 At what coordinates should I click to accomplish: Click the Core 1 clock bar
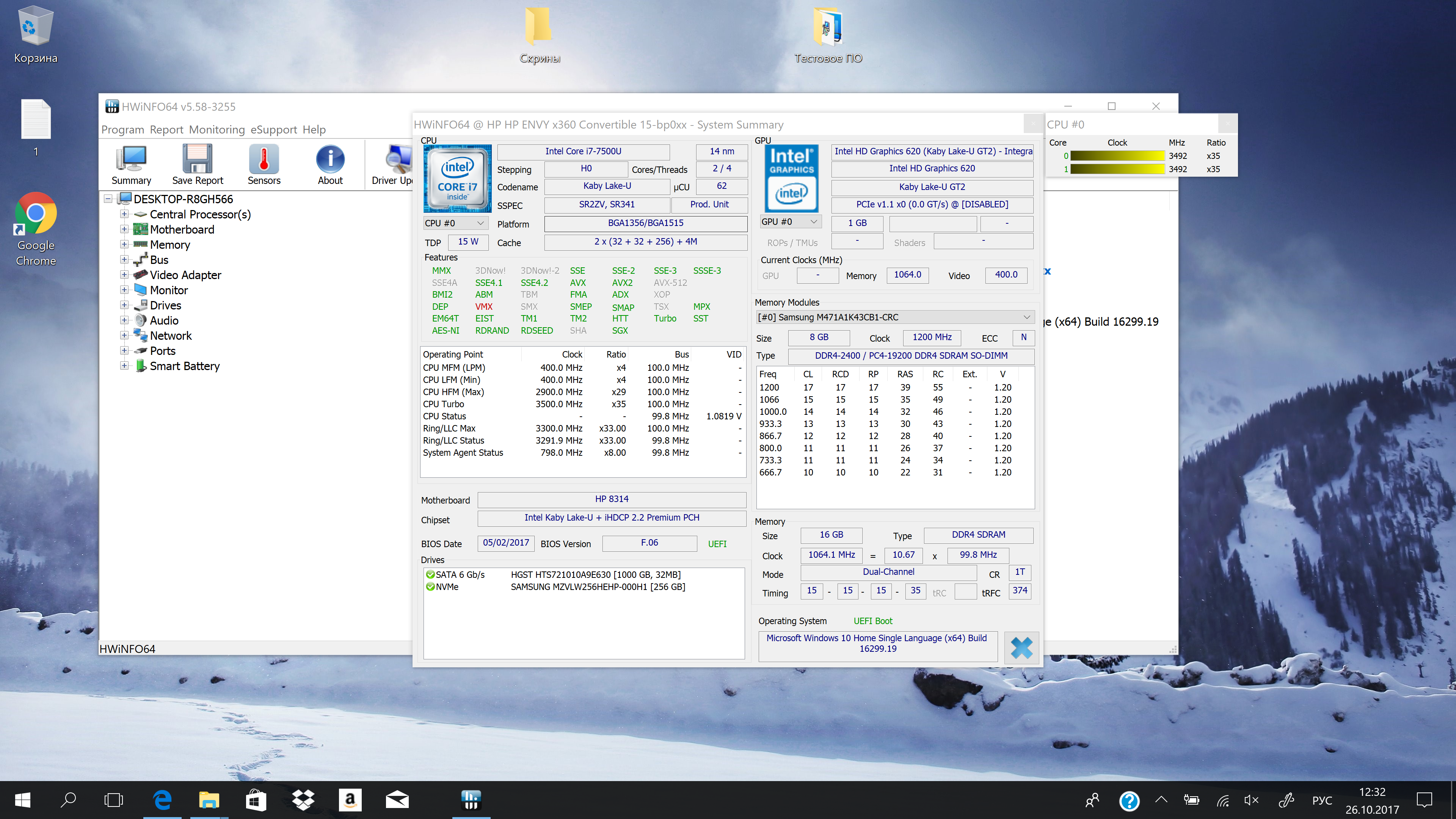(1117, 169)
